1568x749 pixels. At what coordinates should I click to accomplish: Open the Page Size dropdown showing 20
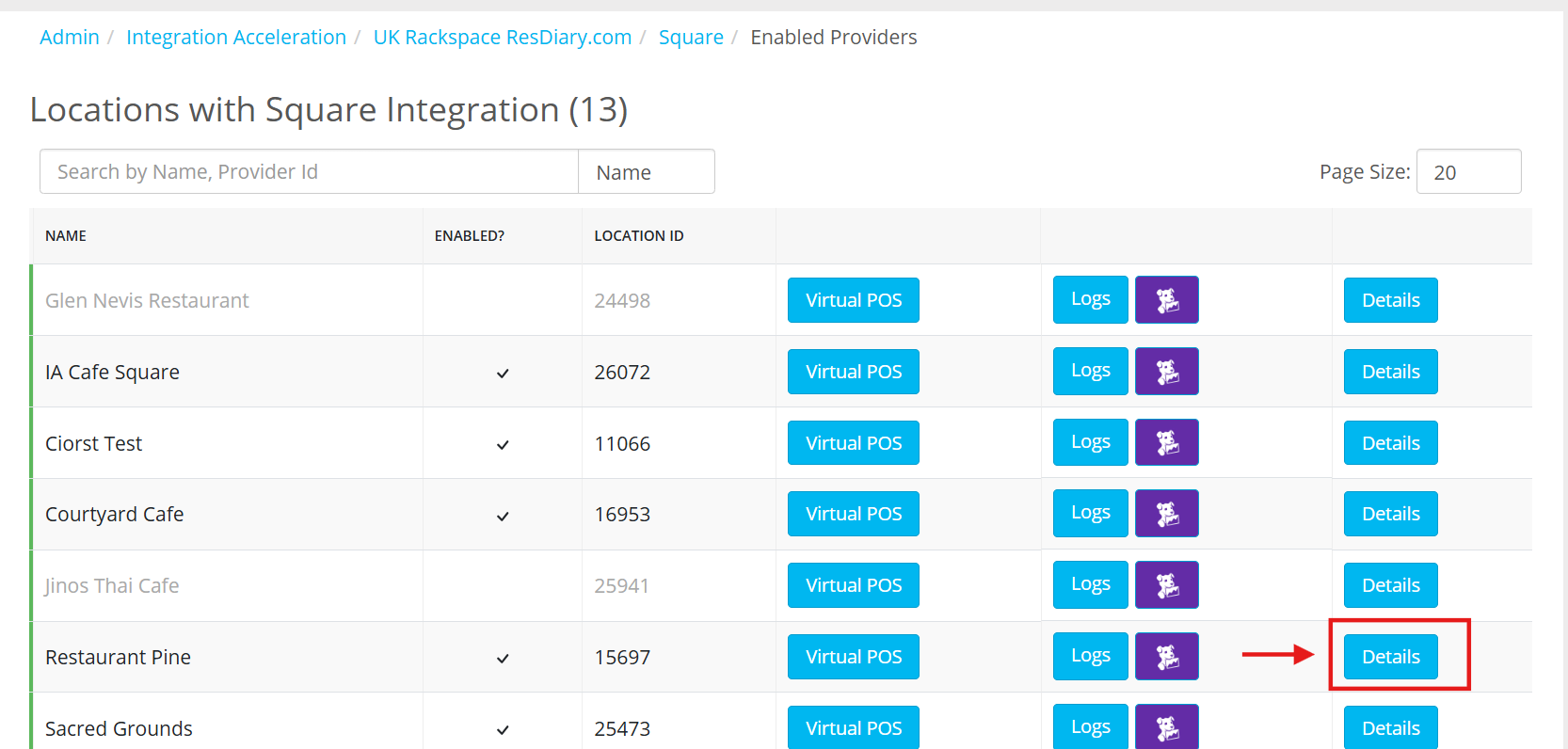[1468, 171]
